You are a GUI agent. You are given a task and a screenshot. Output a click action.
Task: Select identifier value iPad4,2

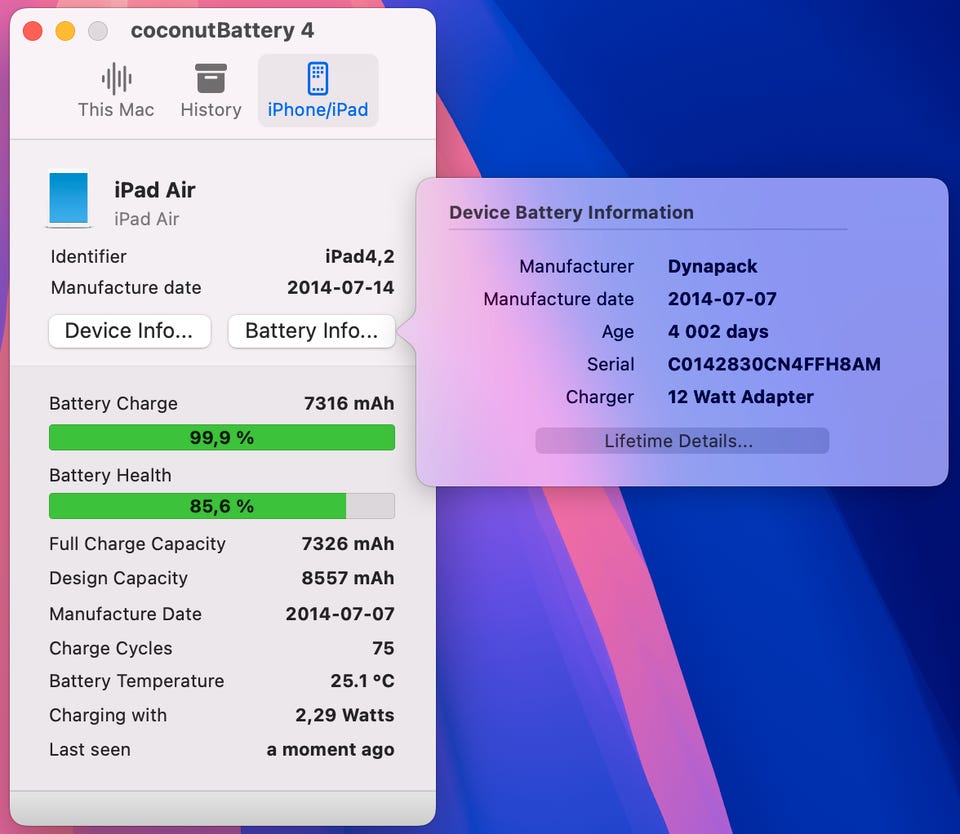click(x=360, y=256)
